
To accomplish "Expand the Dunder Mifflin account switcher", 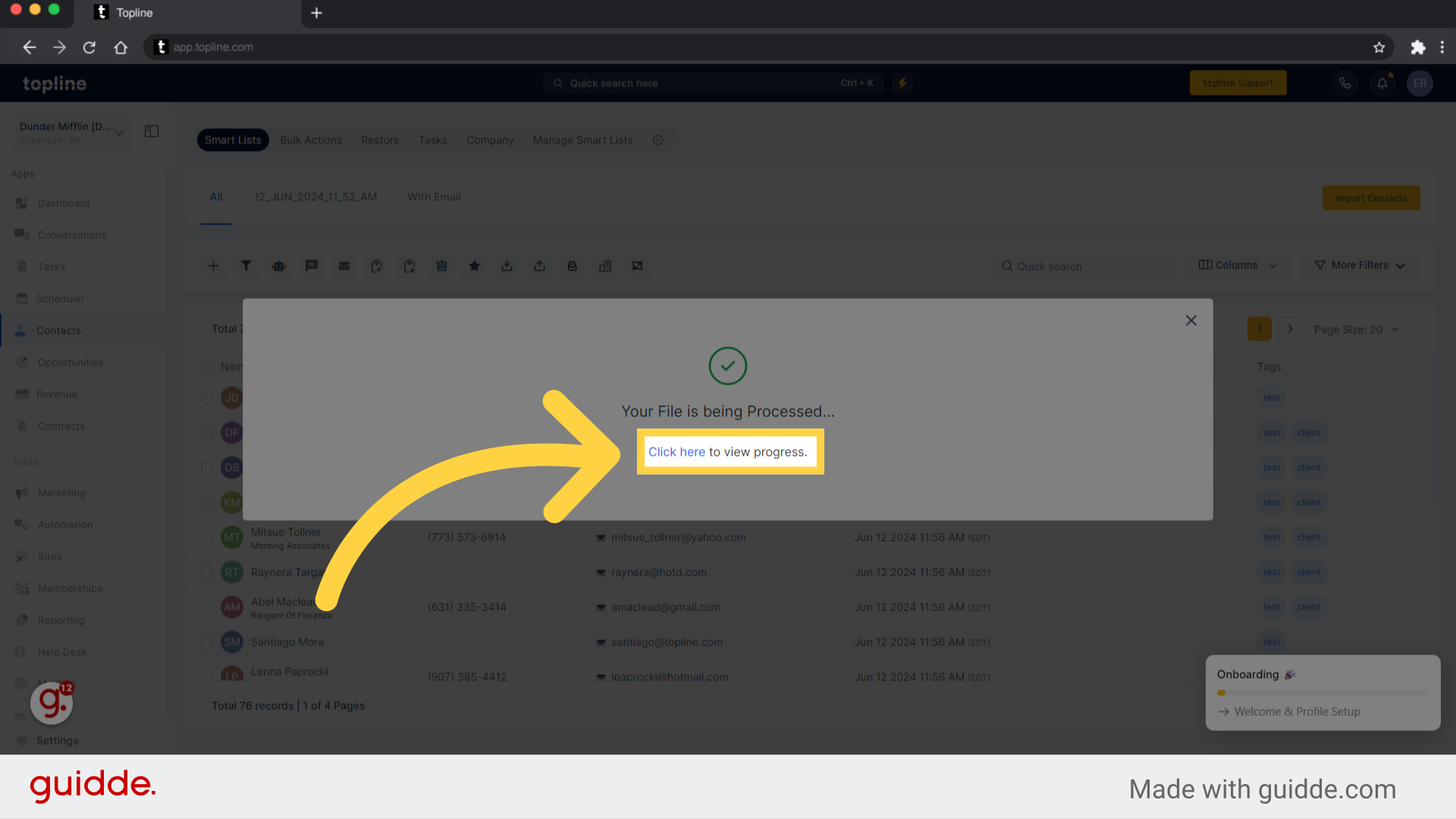I will (x=71, y=133).
